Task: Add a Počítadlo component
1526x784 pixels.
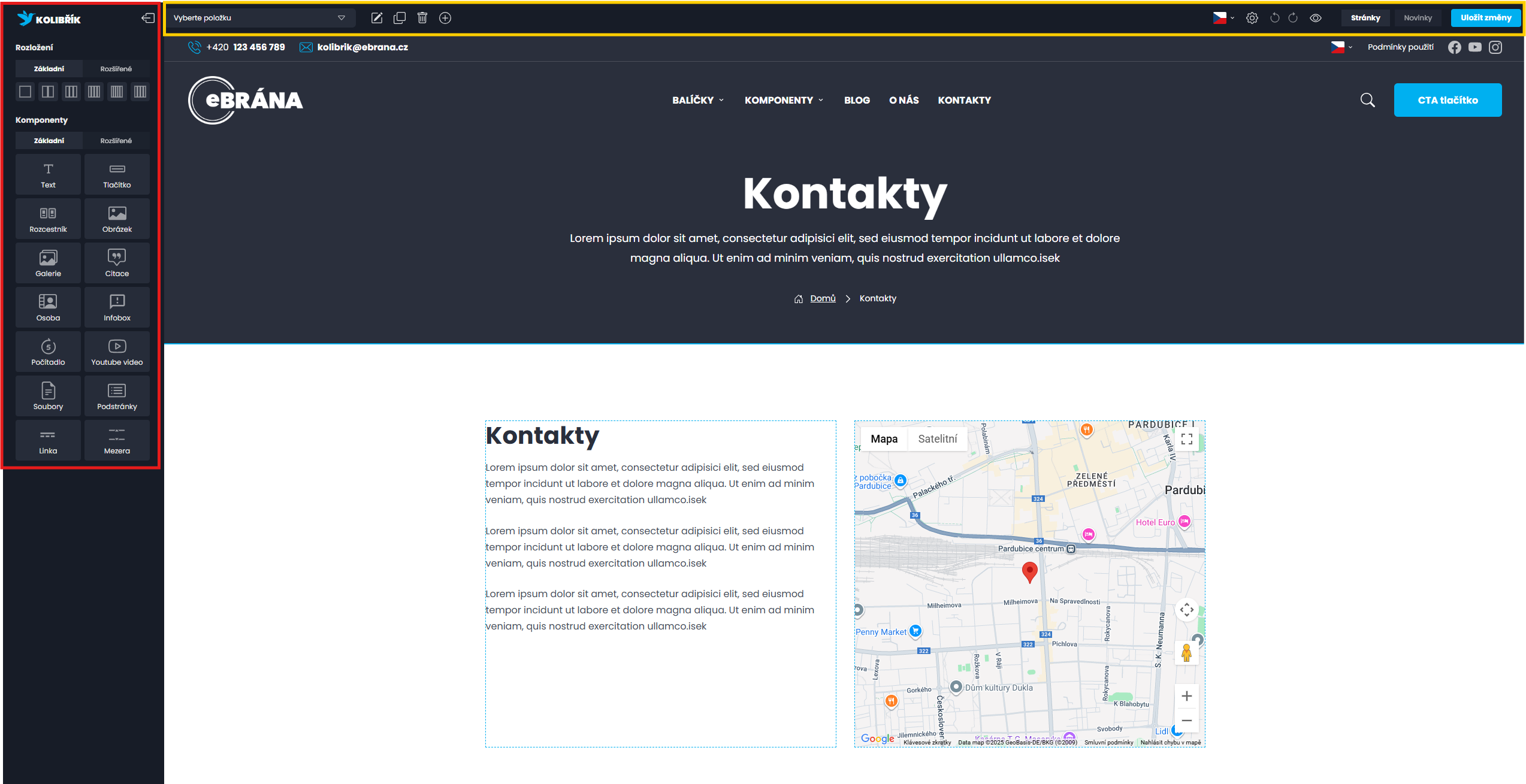Action: point(47,351)
